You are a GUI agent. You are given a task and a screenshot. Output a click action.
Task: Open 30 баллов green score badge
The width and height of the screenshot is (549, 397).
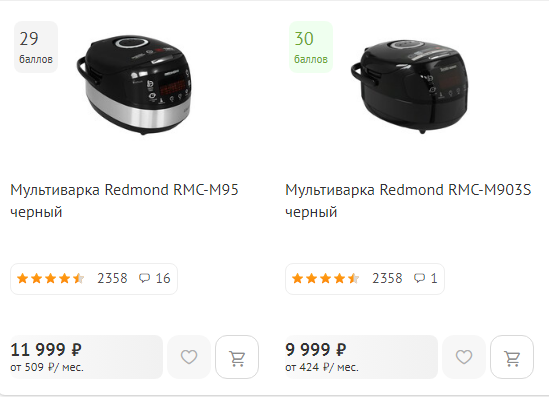(x=311, y=47)
